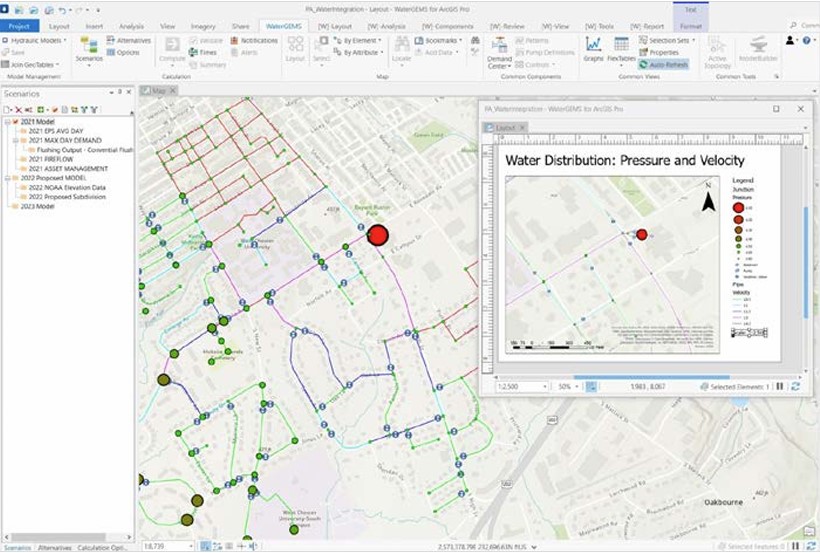
Task: Switch to the [W]-Report ribbon tab
Action: pos(647,26)
